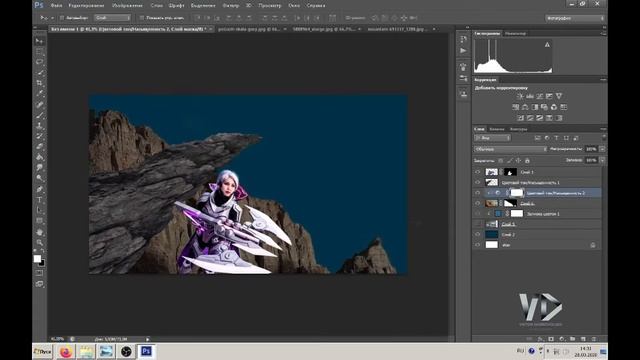Screen dimensions: 640x360
Task: Open the layer blend mode dropdown
Action: pos(510,149)
